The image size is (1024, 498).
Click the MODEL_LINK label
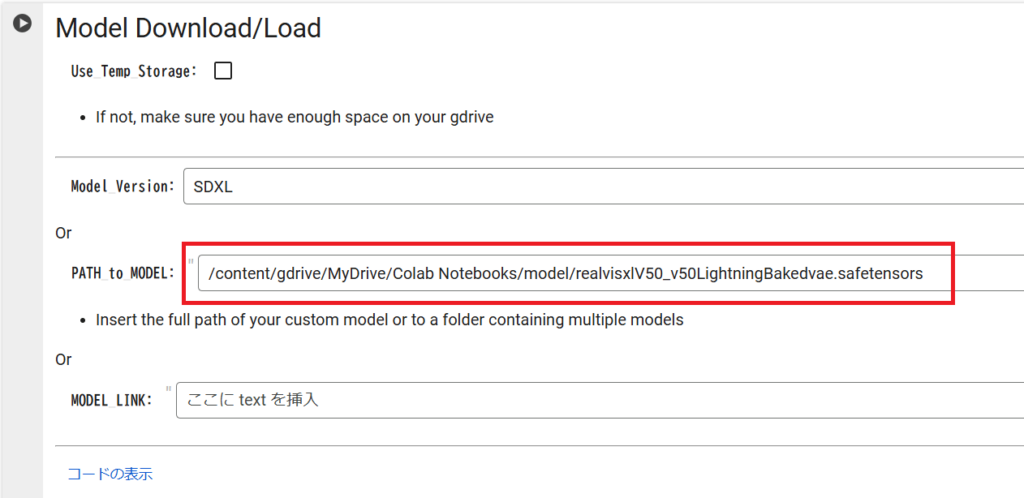pos(111,400)
